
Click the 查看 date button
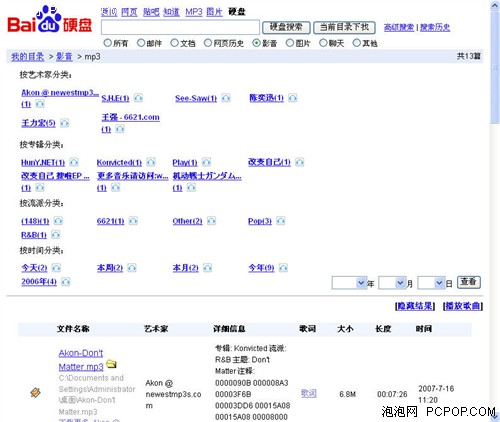click(x=469, y=282)
